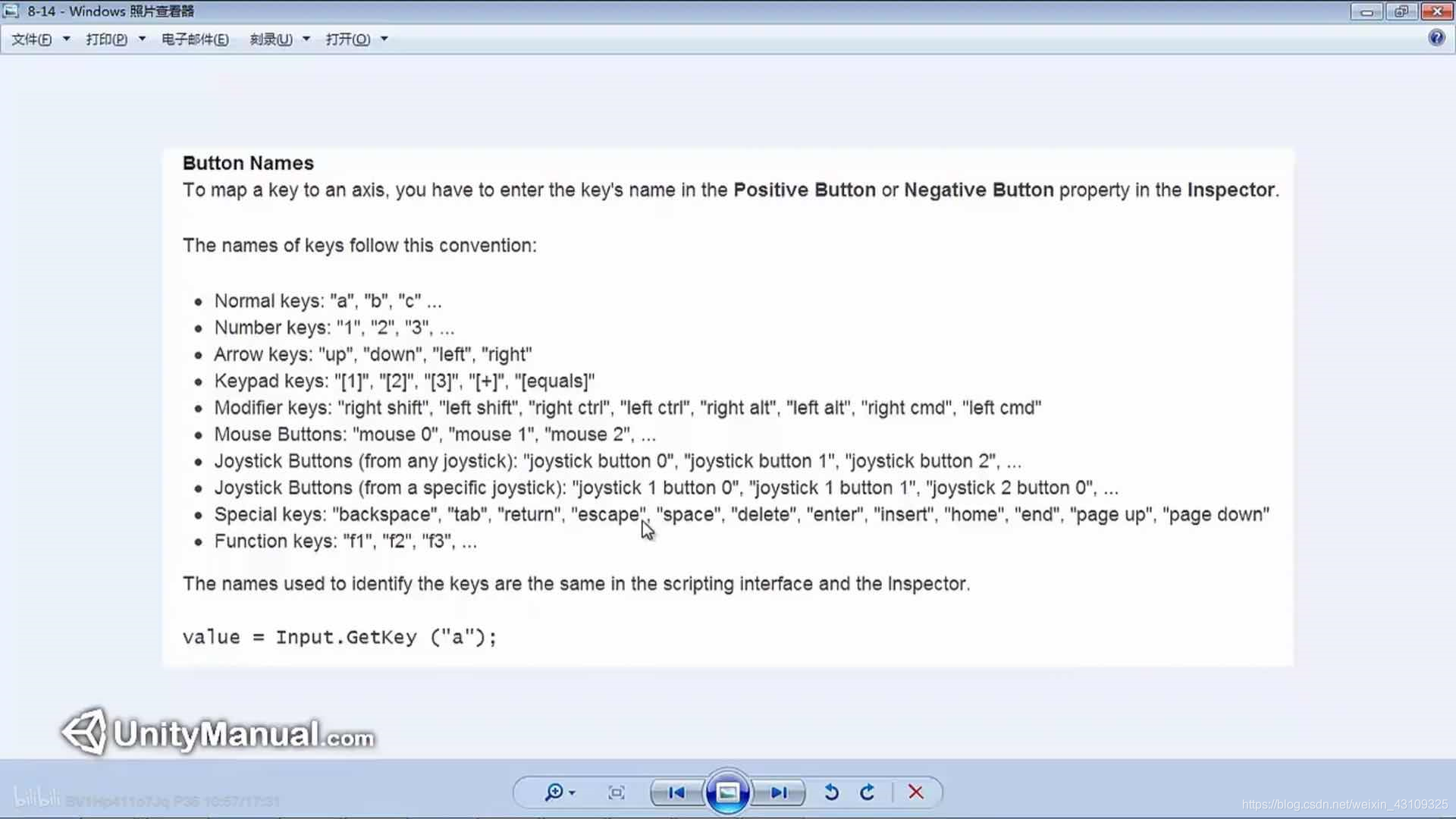Go to the next photo
1456x819 pixels.
(779, 793)
